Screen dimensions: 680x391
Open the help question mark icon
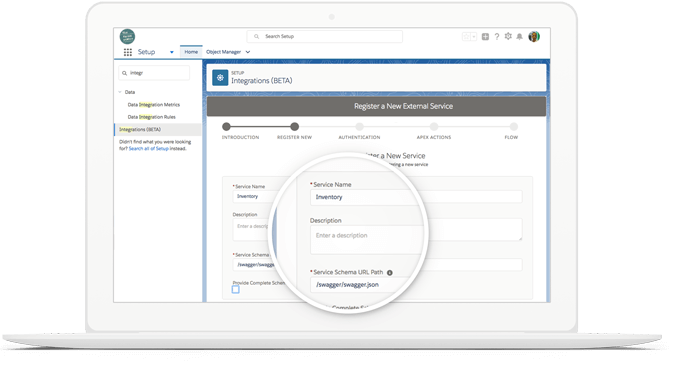pyautogui.click(x=497, y=36)
